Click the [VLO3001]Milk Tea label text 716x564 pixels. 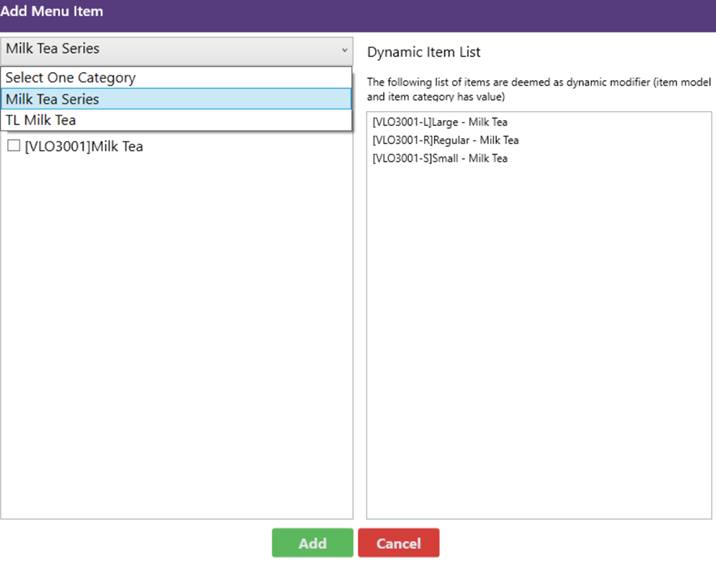[x=84, y=146]
